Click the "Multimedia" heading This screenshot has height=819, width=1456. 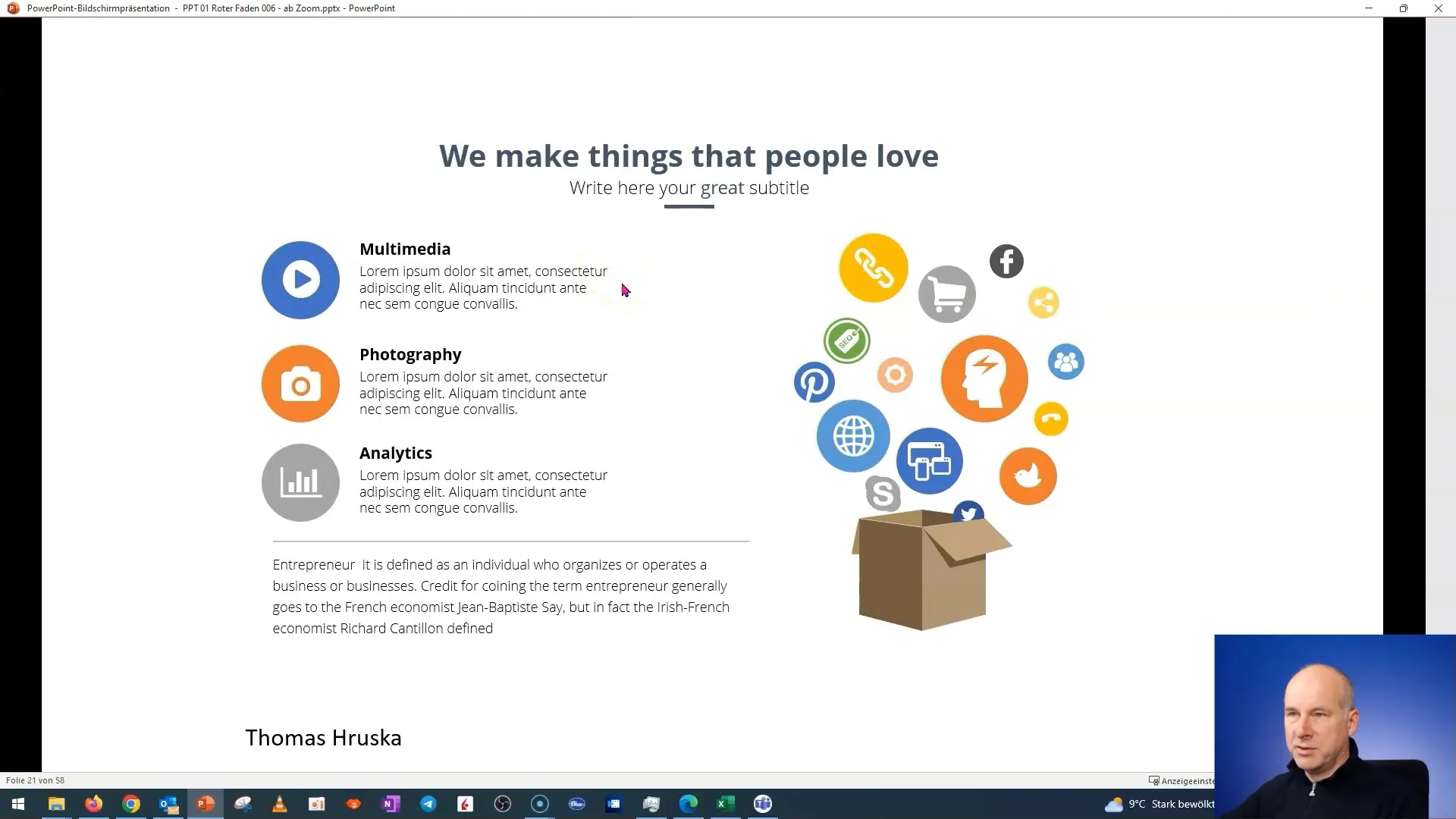(405, 249)
